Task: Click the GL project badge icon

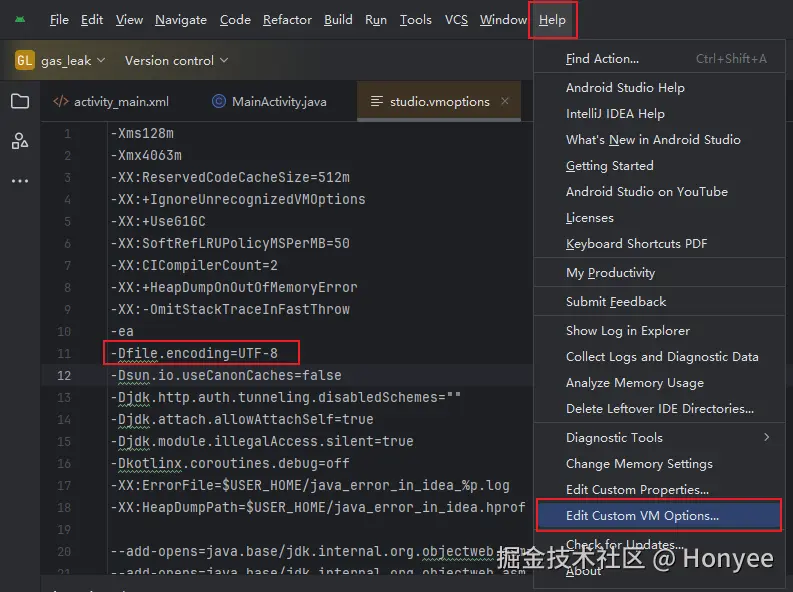Action: [x=24, y=60]
